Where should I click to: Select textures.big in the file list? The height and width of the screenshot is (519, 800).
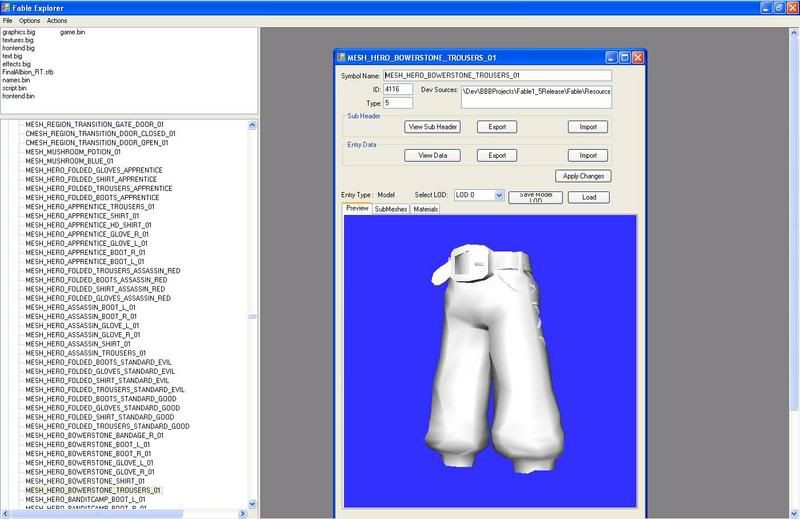click(x=18, y=40)
